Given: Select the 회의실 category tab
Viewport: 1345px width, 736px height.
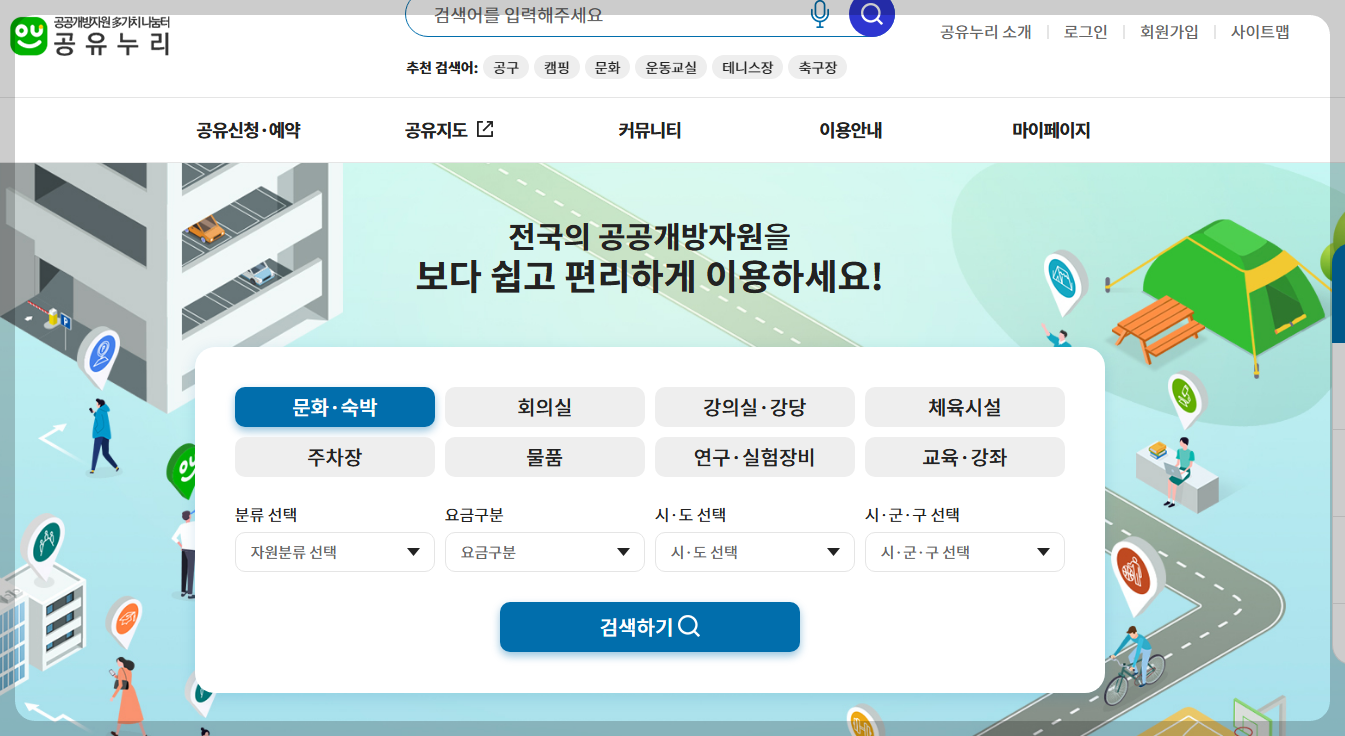Looking at the screenshot, I should (x=545, y=407).
